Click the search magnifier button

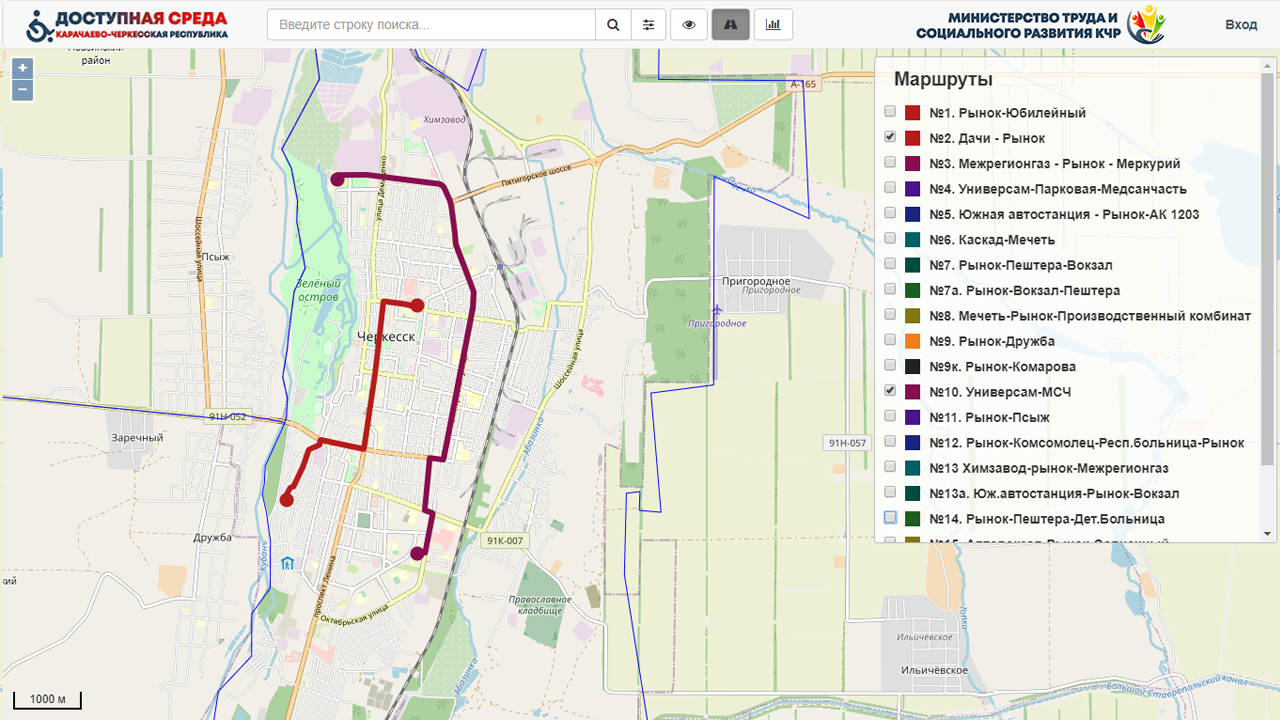coord(613,25)
